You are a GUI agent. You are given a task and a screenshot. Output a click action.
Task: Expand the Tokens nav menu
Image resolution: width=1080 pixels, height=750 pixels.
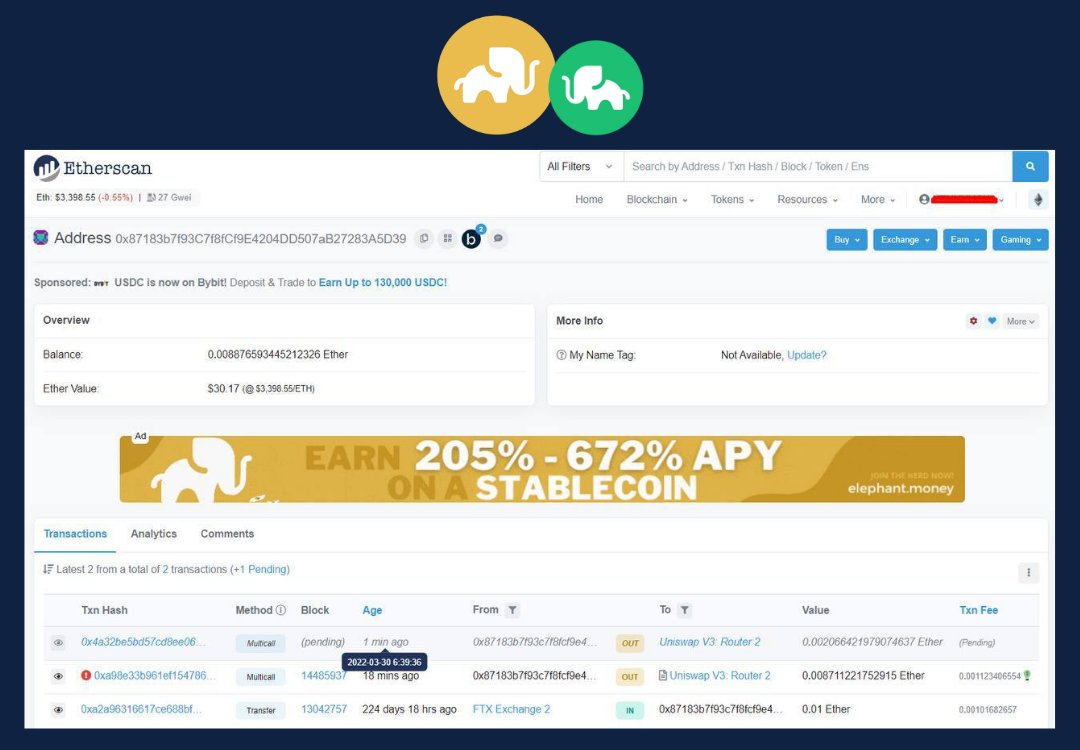732,200
